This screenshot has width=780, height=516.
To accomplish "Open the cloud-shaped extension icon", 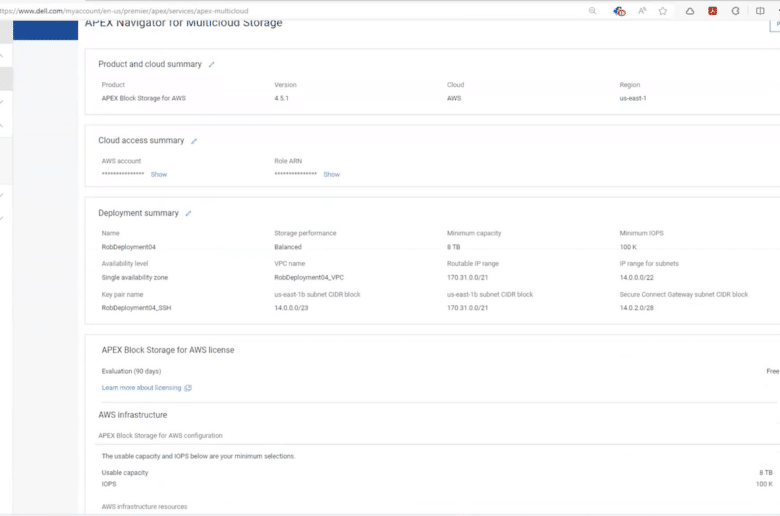I will point(689,11).
